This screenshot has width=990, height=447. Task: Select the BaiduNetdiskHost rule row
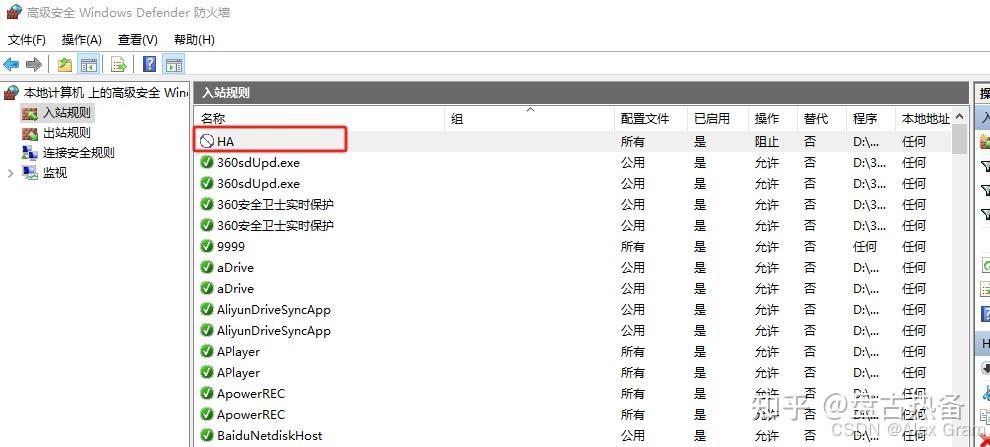click(x=270, y=435)
